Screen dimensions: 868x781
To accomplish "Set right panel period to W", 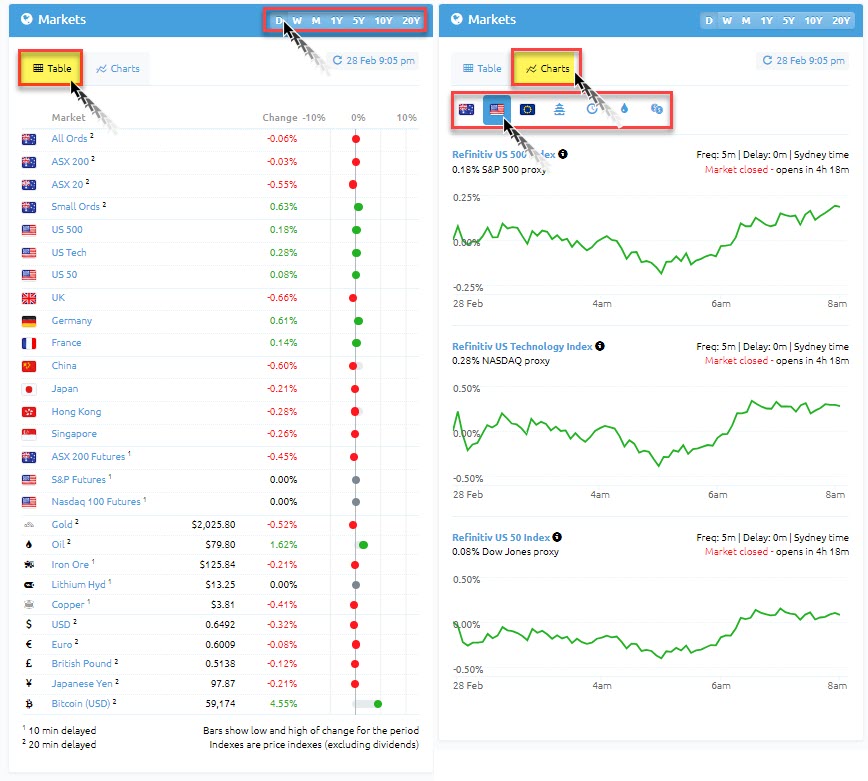I will coord(727,20).
